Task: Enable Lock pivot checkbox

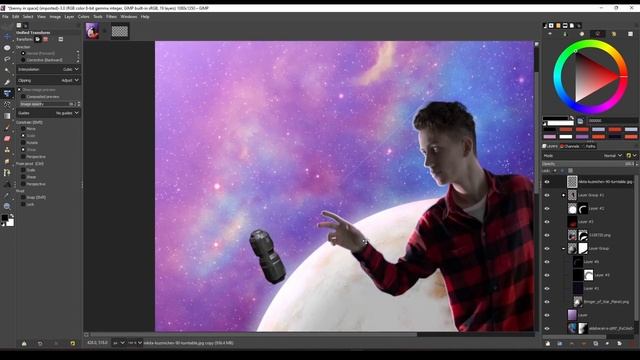Action: (23, 204)
